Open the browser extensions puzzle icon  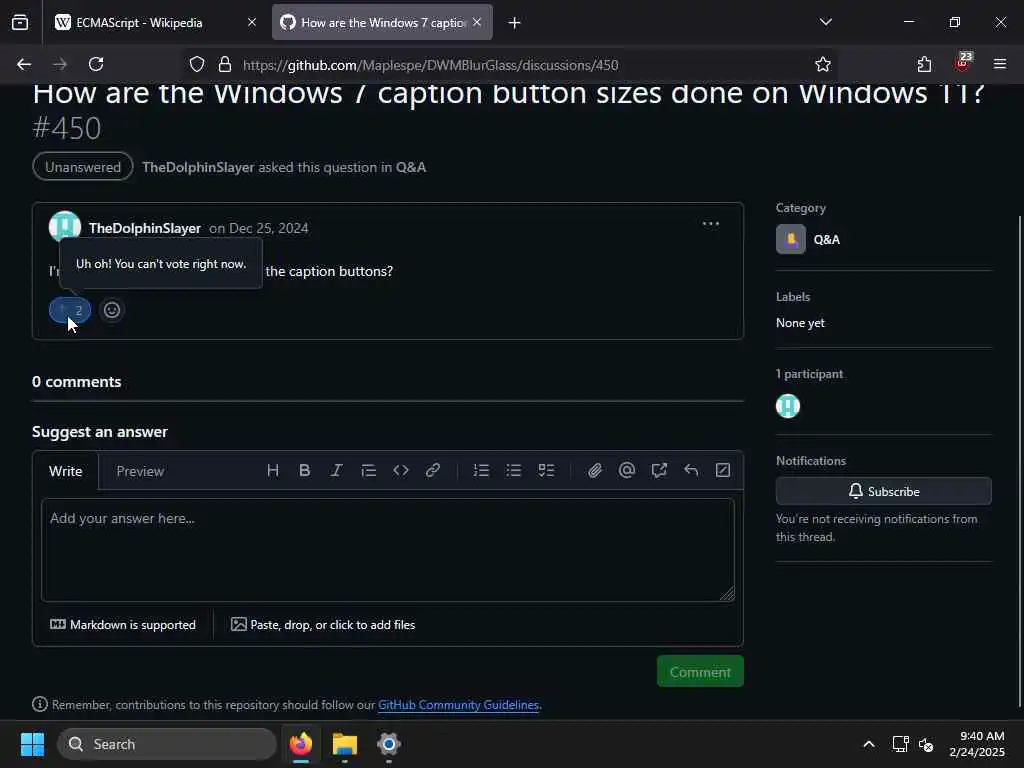tap(924, 64)
